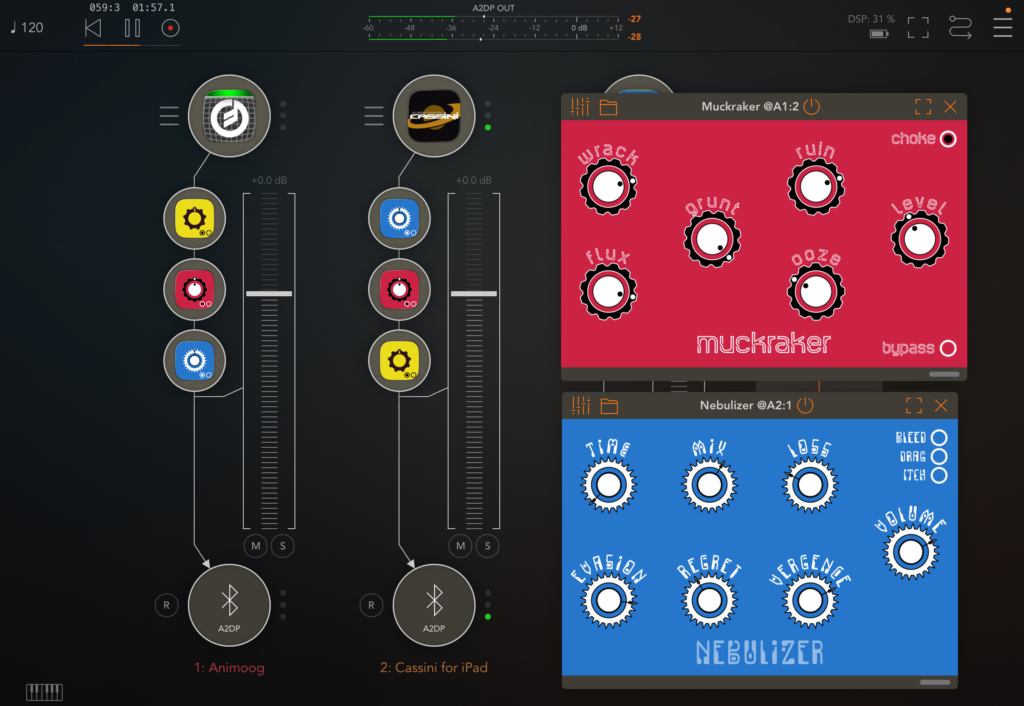
Task: Open the three-dot menu on channel 2 A2DP output
Action: tap(487, 605)
